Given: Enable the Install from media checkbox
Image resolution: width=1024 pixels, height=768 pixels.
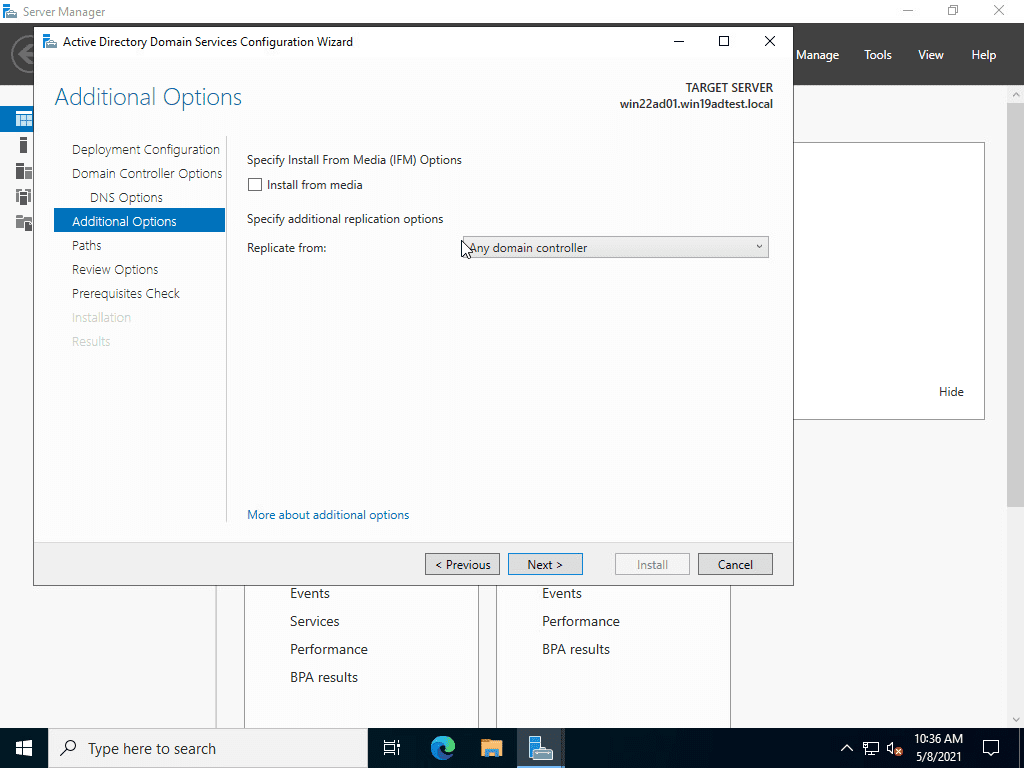Looking at the screenshot, I should pos(255,184).
